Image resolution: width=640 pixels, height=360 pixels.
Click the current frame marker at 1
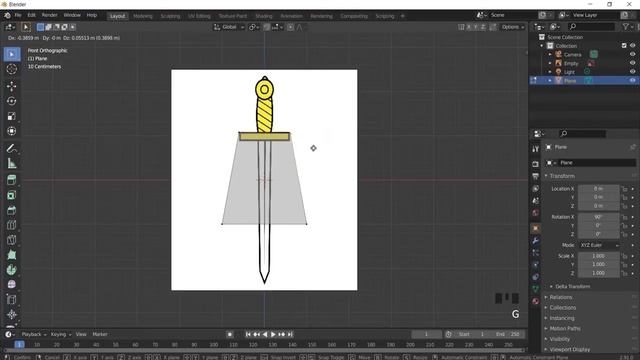(19, 344)
